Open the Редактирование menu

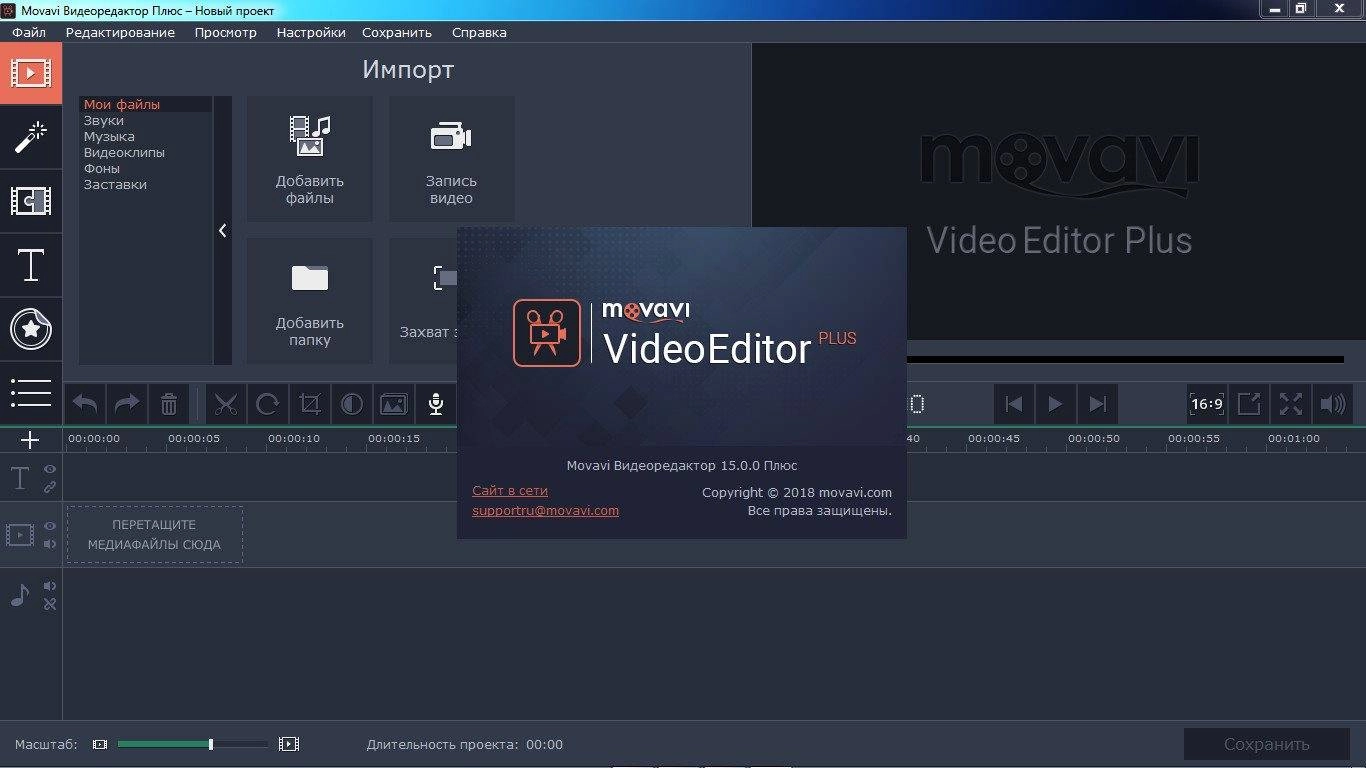click(120, 32)
